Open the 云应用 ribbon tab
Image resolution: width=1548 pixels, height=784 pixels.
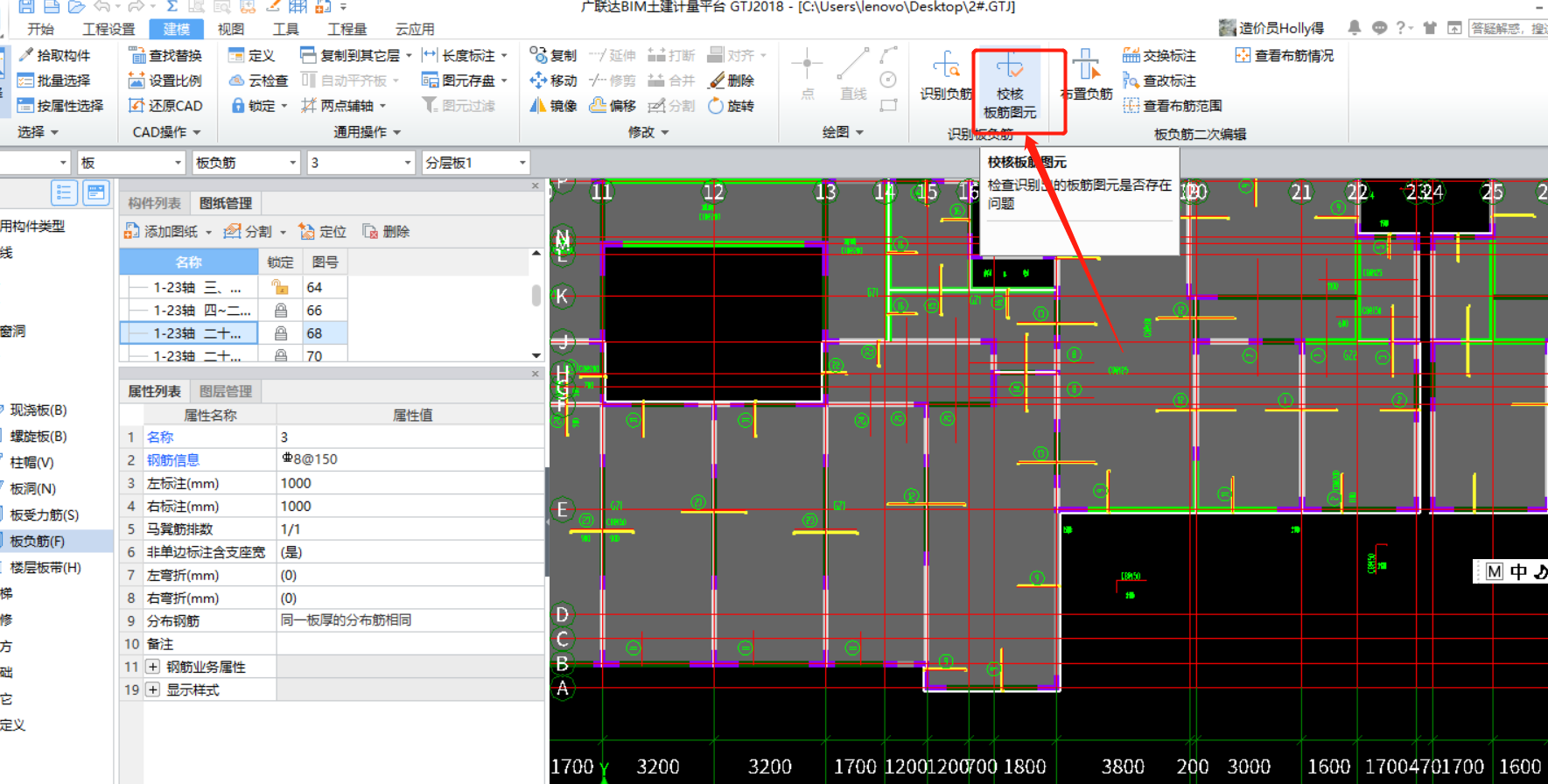coord(415,29)
